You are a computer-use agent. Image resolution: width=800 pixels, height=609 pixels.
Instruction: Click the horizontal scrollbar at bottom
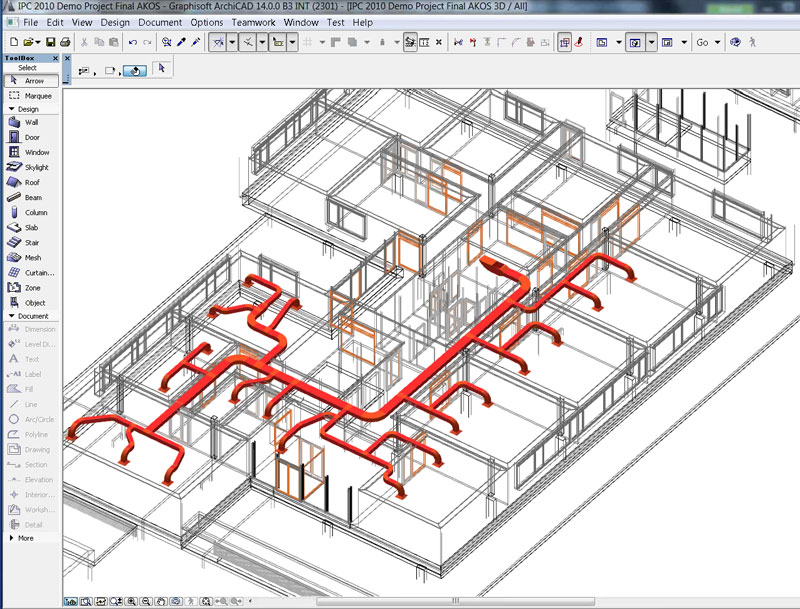[x=455, y=601]
